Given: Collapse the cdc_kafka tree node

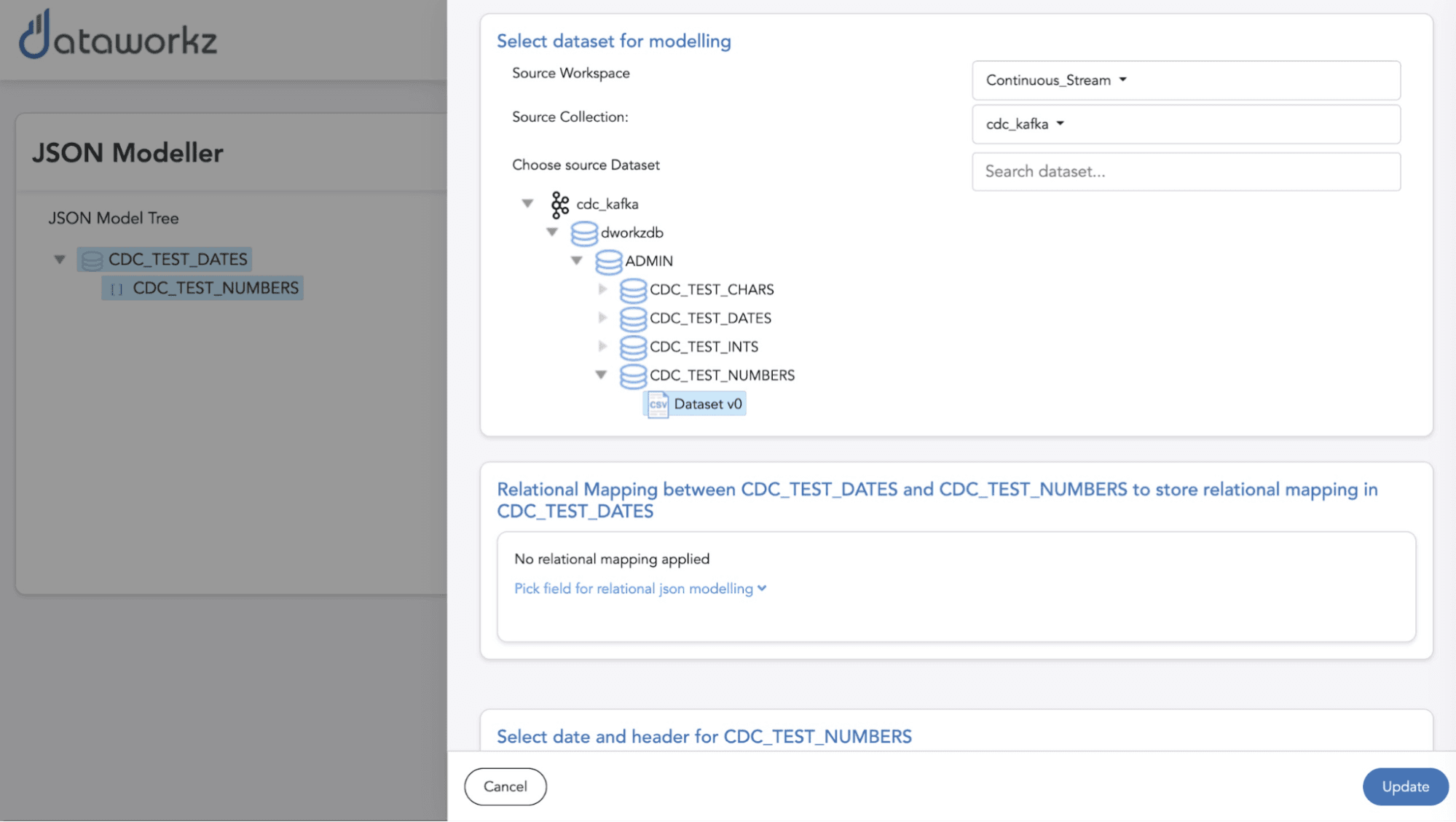Looking at the screenshot, I should coord(528,204).
